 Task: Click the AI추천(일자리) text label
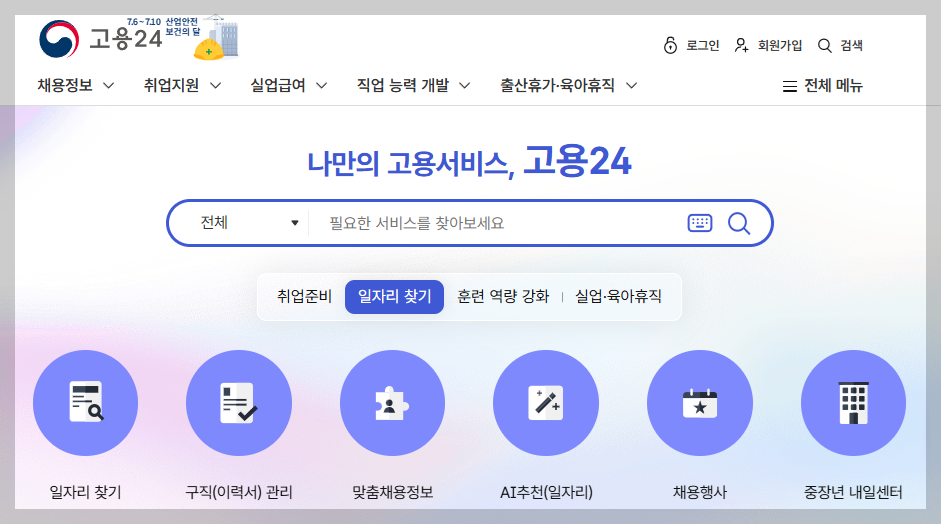point(546,492)
